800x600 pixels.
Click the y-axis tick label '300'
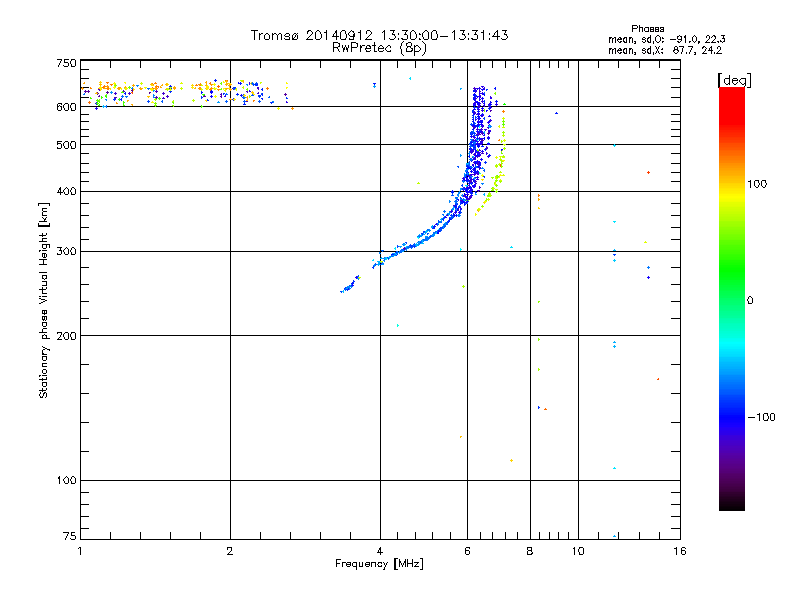(x=66, y=252)
